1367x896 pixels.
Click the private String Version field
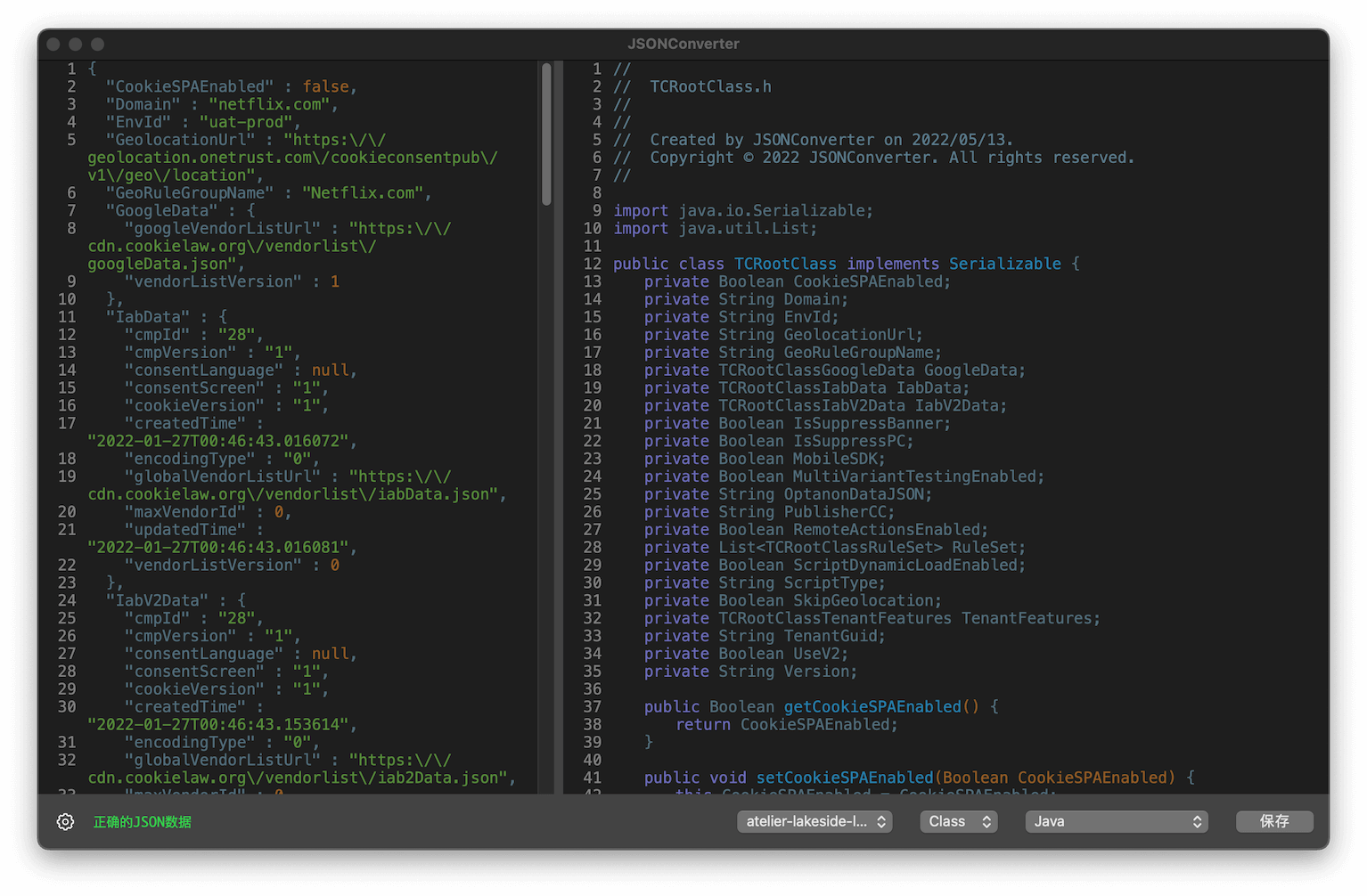(x=751, y=672)
